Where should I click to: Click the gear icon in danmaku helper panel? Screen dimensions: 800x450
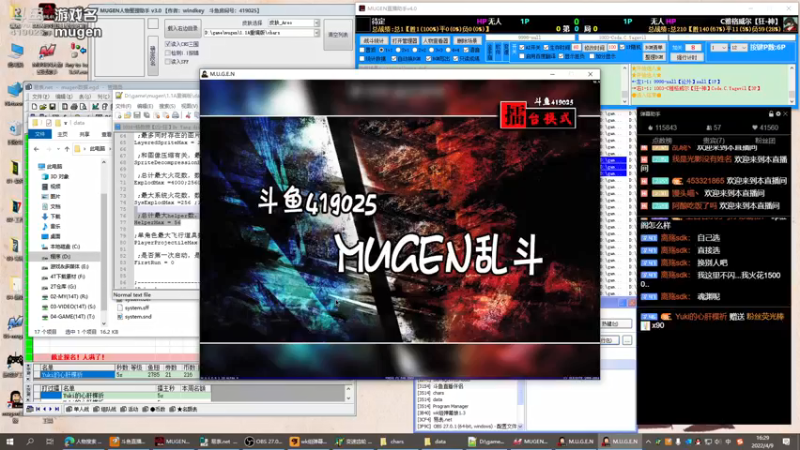pyautogui.click(x=778, y=114)
